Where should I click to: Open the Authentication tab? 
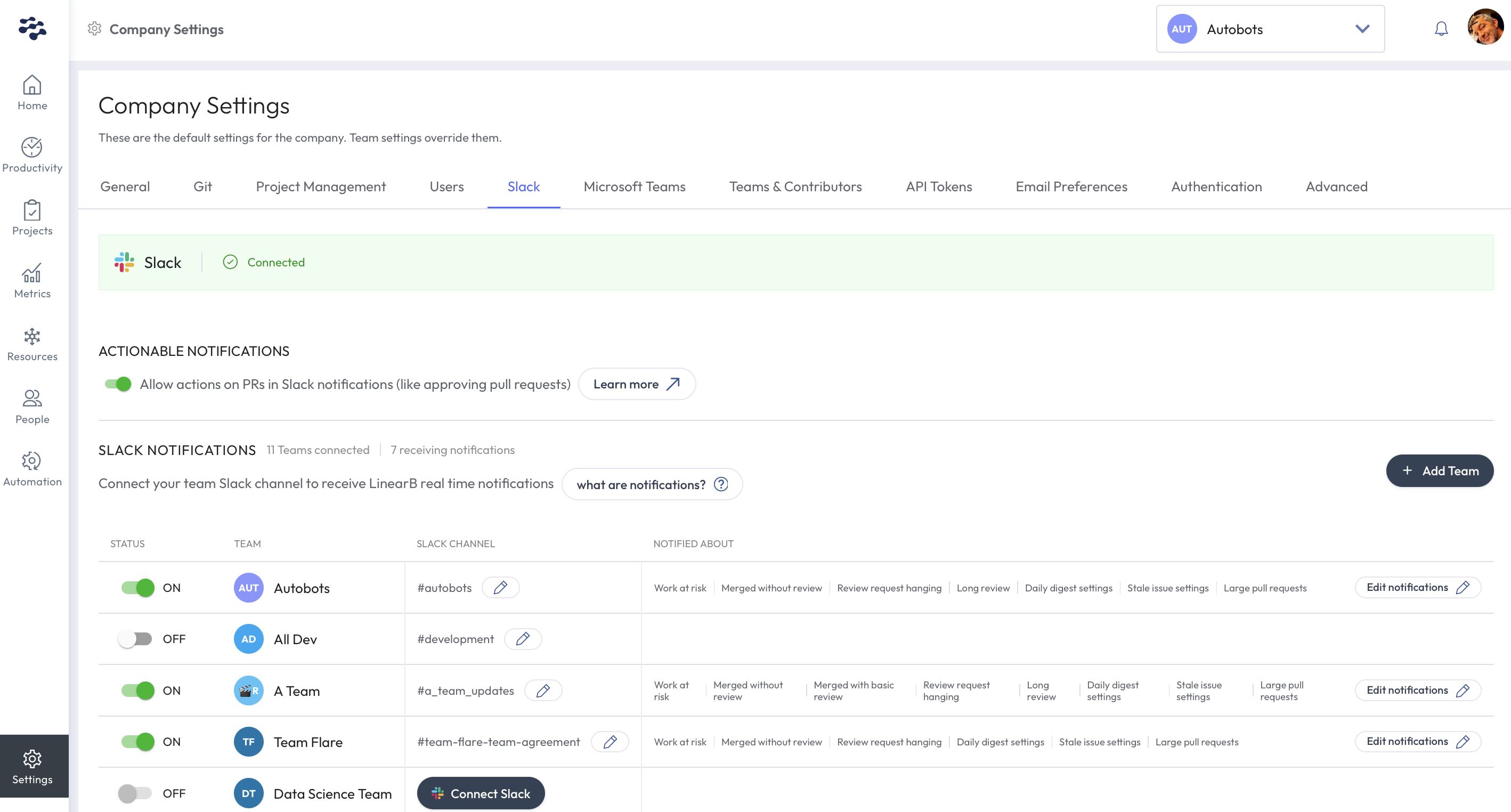[x=1216, y=186]
